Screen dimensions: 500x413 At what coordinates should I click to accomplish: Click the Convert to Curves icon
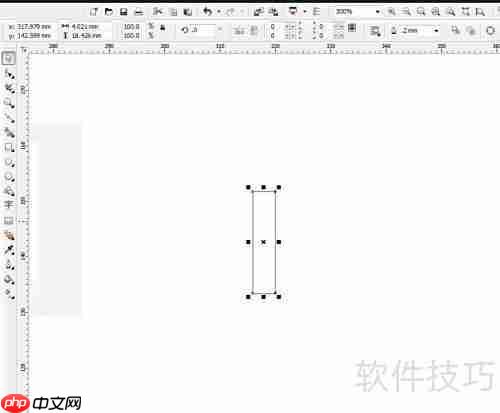click(490, 31)
